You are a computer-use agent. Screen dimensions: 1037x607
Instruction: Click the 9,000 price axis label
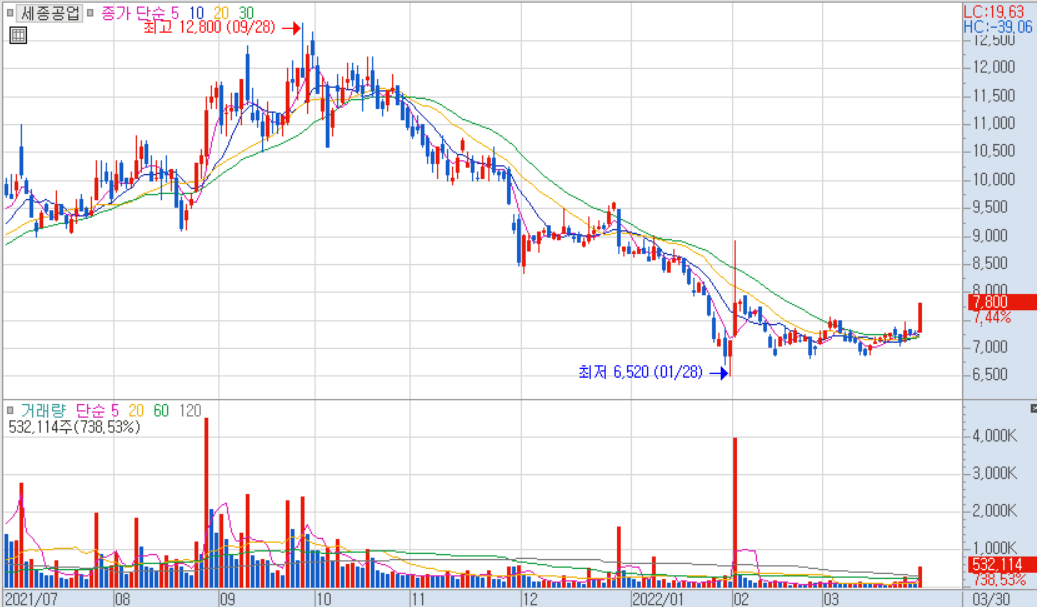[990, 235]
